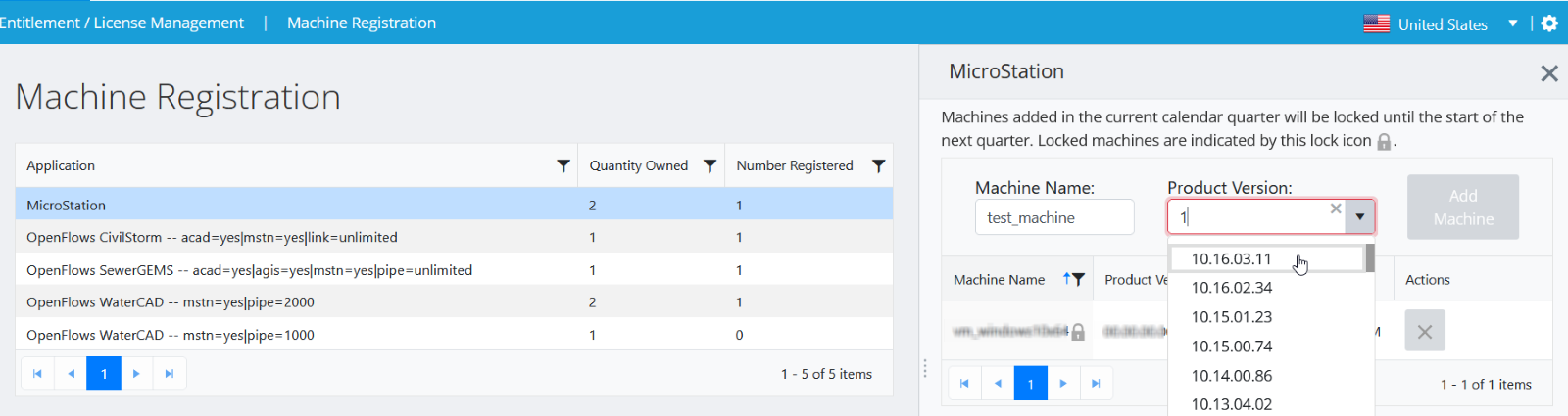
Task: Select OpenFlows WaterCAD pipe=2000 row
Action: click(x=454, y=301)
